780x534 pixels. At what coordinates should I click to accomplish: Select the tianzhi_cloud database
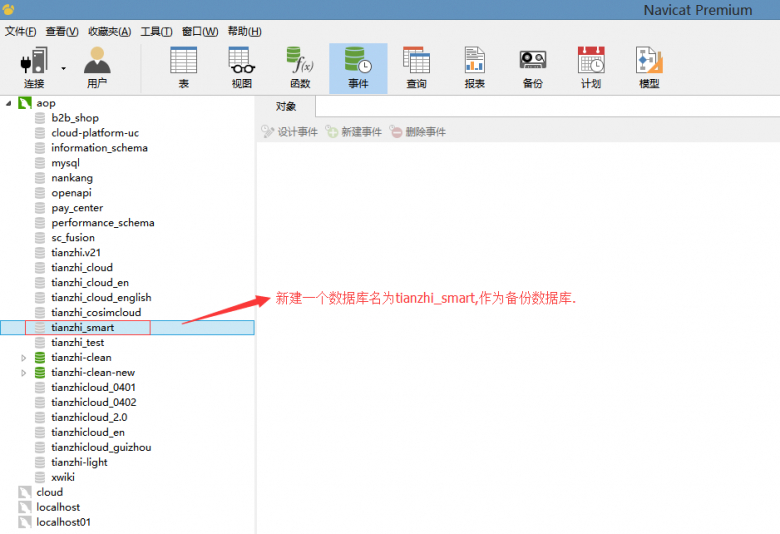[82, 267]
